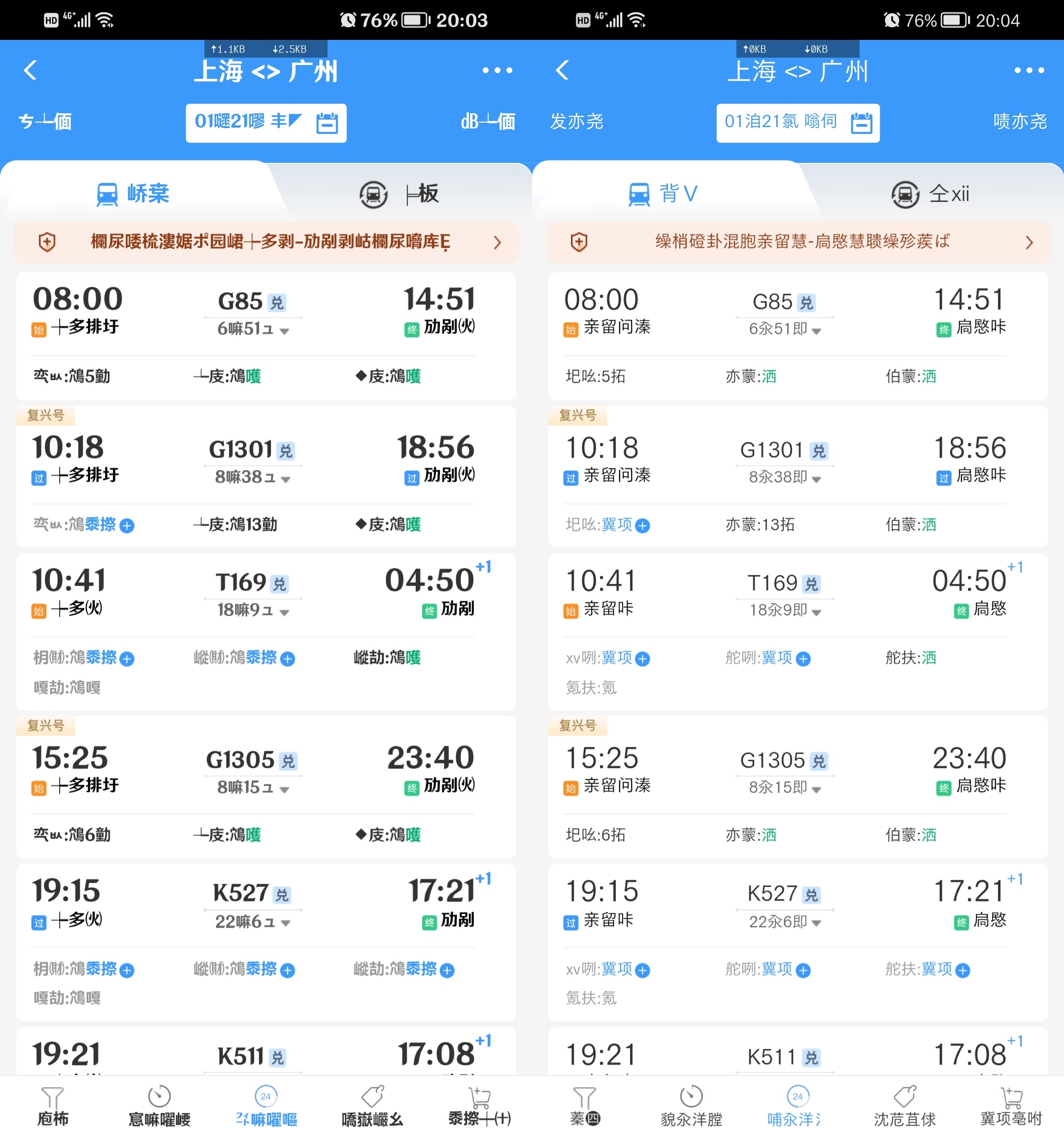
Task: Tap arrival time 18:56 in right G1301 card
Action: click(969, 447)
